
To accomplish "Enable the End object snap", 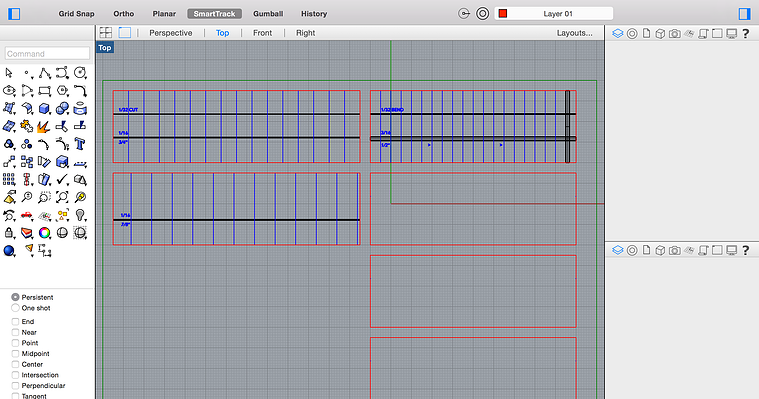I will pos(15,322).
